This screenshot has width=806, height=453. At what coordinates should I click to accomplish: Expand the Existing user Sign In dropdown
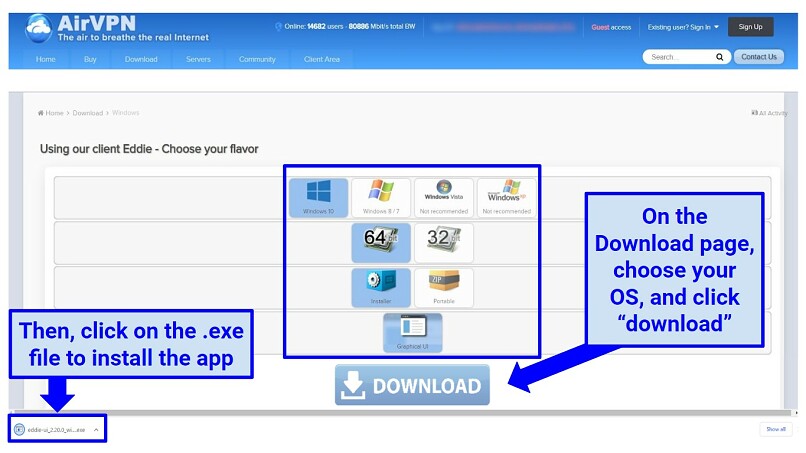tap(683, 27)
